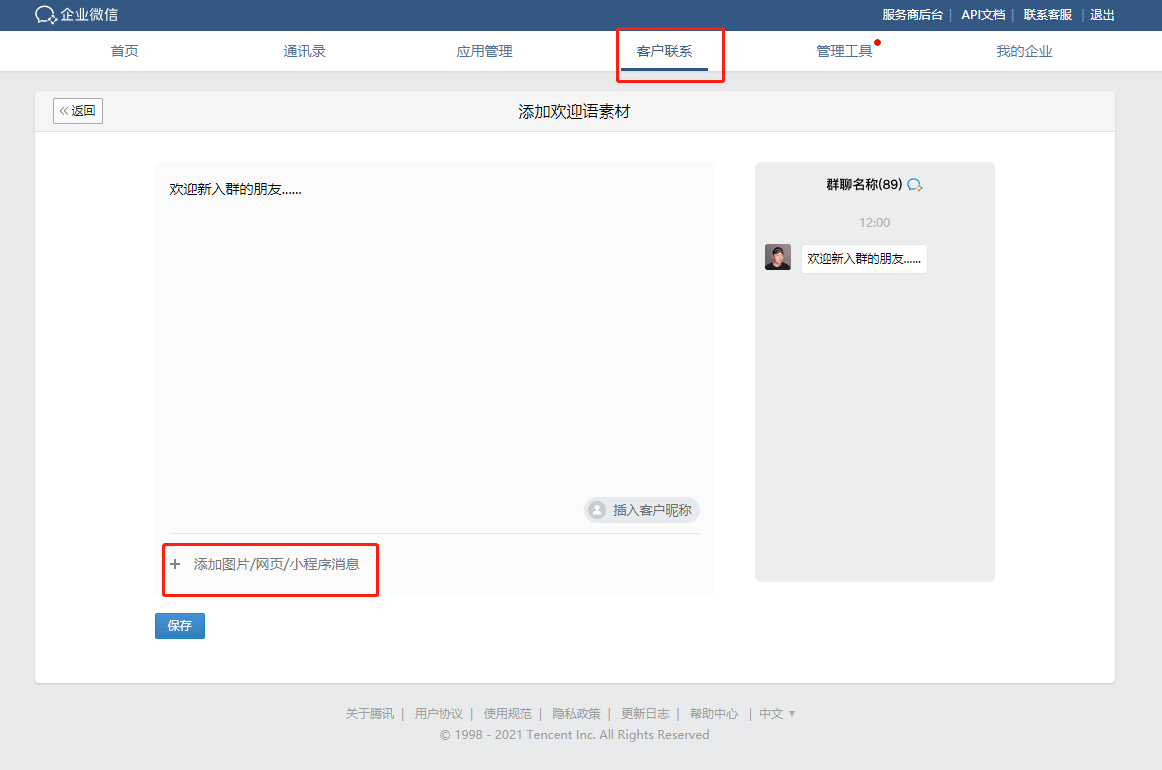Open the 管理工具 tab
The height and width of the screenshot is (770, 1162).
844,51
